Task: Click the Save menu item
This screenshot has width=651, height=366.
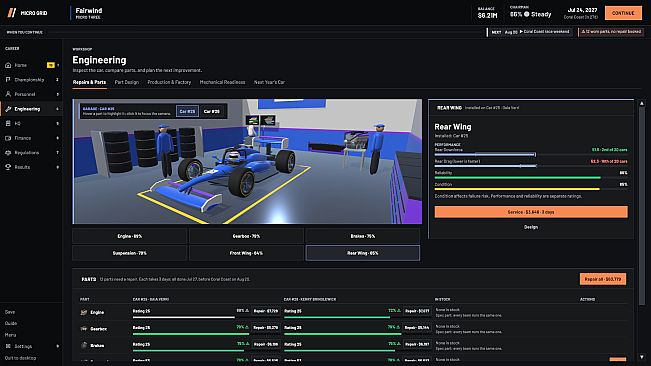Action: coord(10,312)
